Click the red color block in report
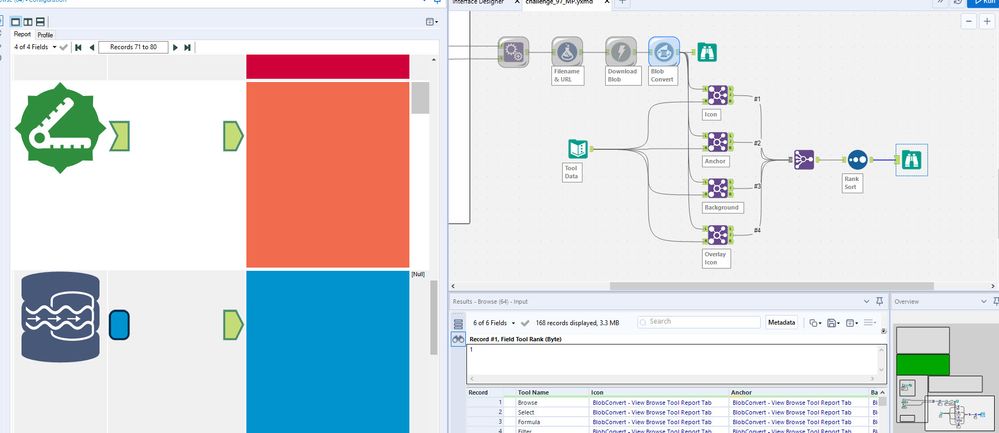 coord(327,67)
